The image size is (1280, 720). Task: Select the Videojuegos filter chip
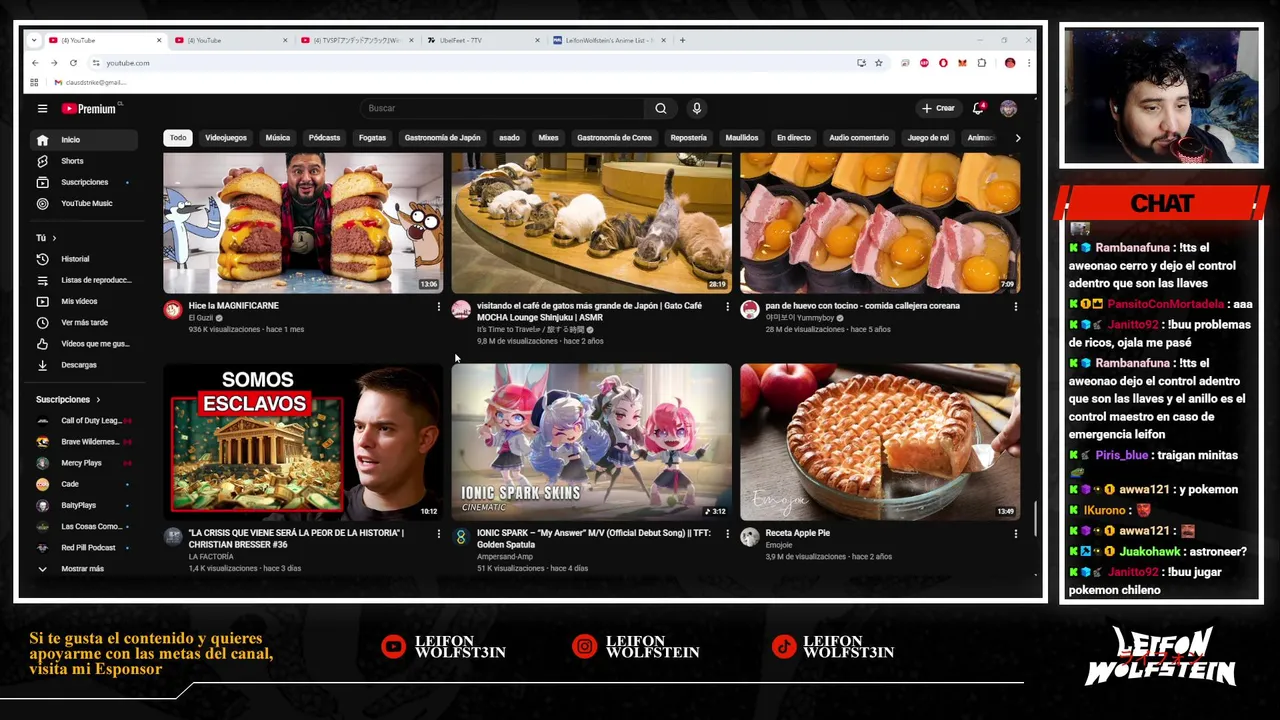click(226, 138)
